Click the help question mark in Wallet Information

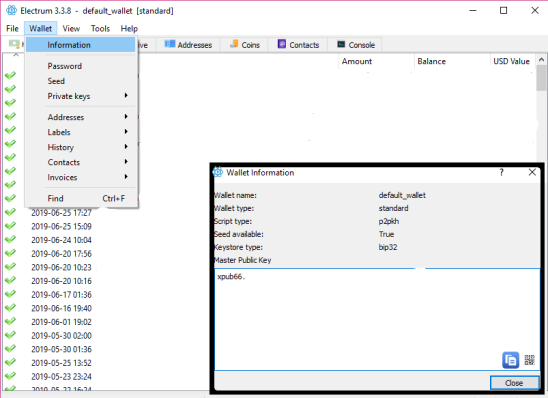[502, 172]
